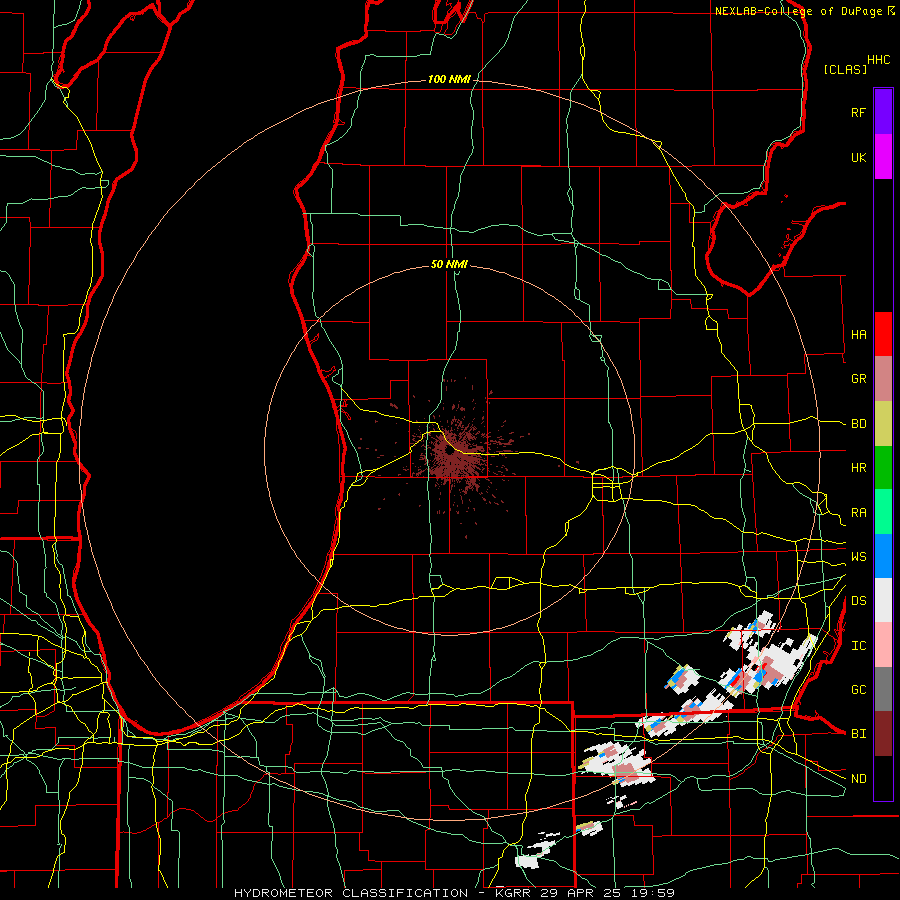Select the blue WS legend swatch
Screen dimensions: 900x900
tap(883, 556)
